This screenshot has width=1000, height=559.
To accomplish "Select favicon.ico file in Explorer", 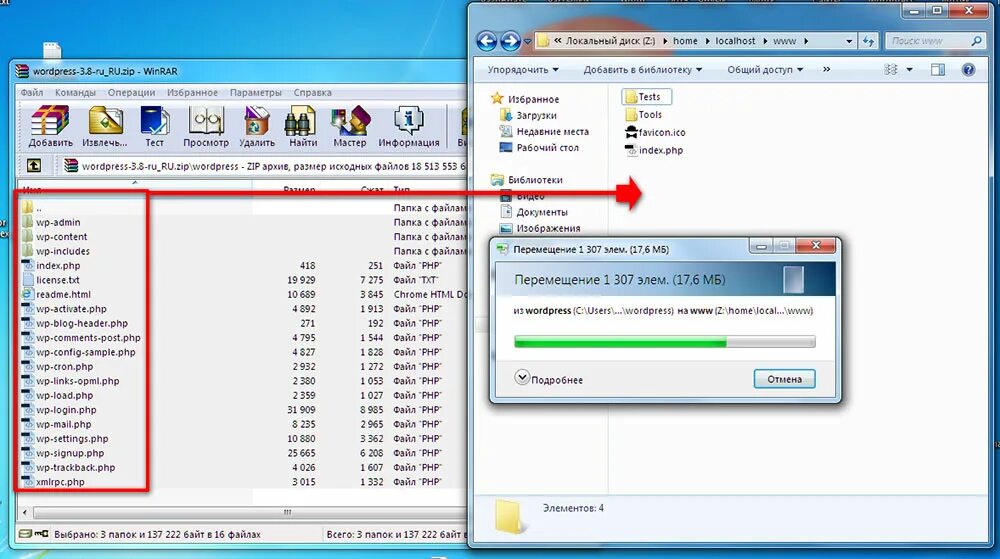I will 655,133.
